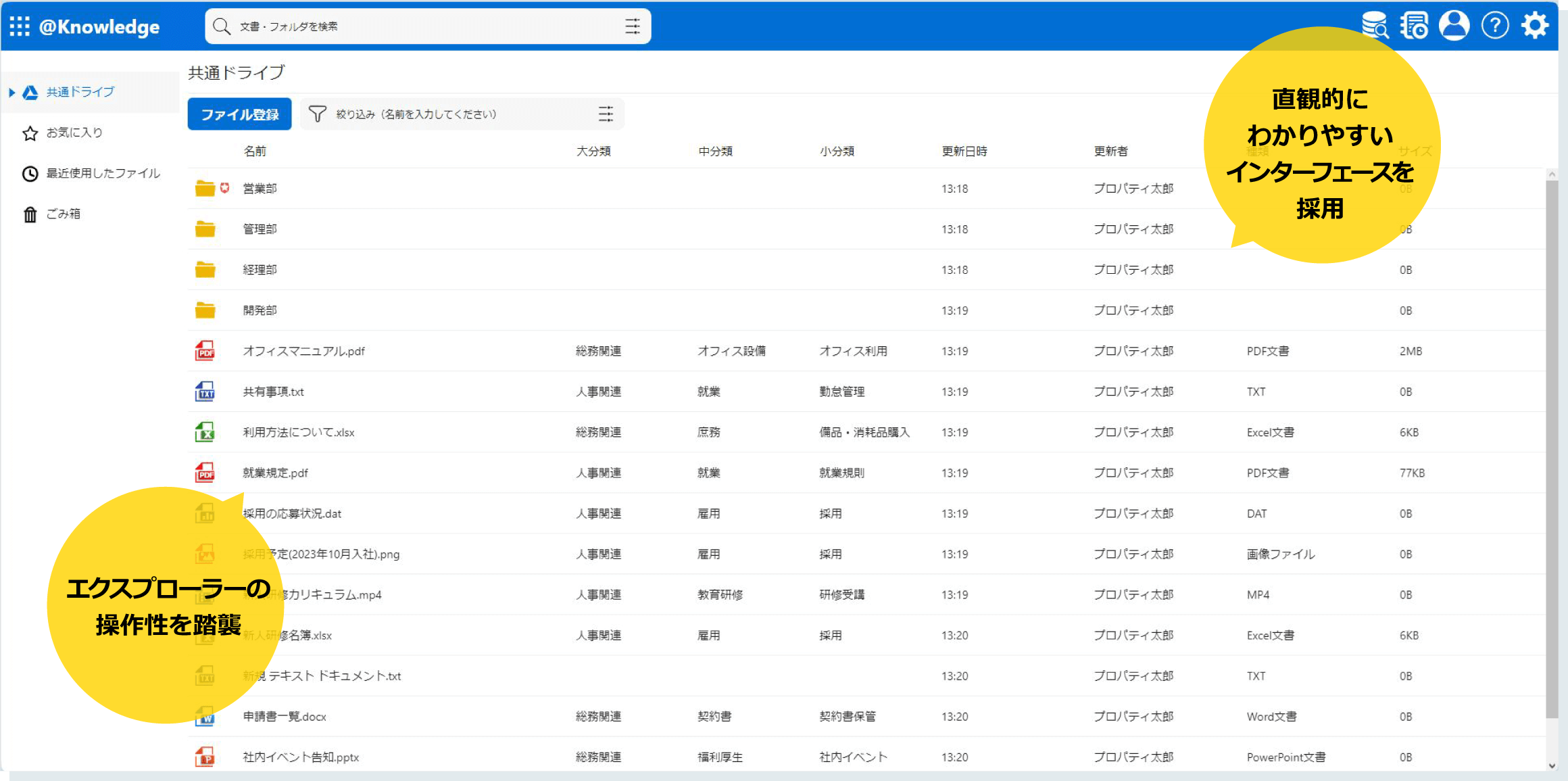Open filter options next to 絞り込み field

click(606, 114)
